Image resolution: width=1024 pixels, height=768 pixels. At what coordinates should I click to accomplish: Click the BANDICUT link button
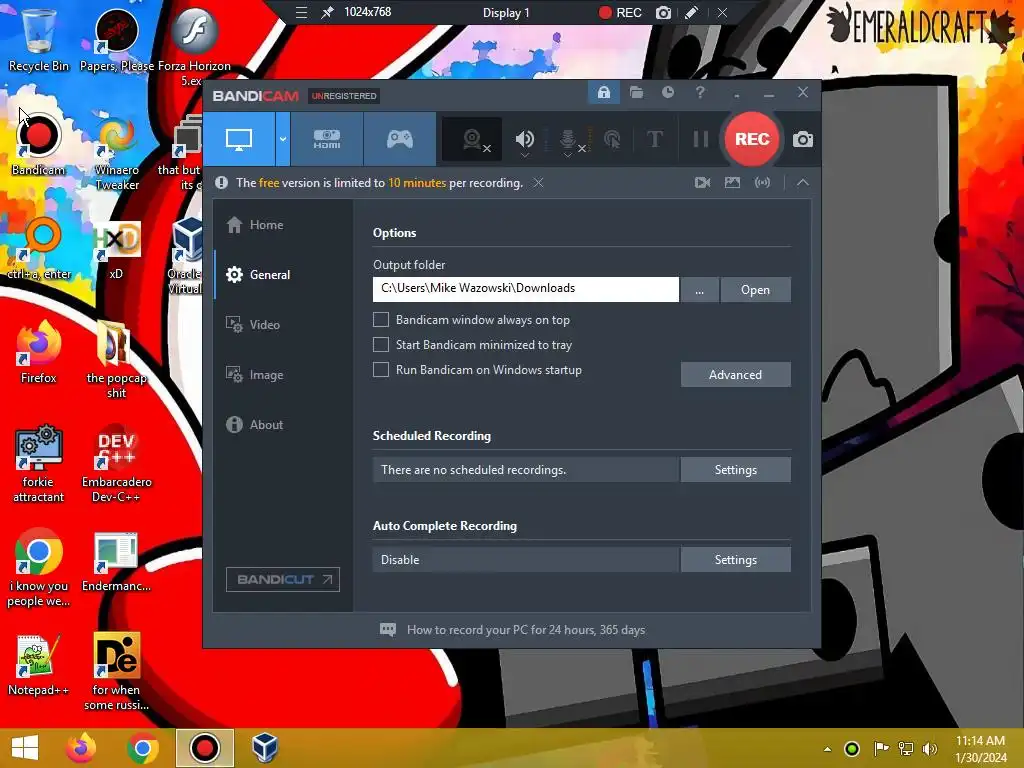283,579
